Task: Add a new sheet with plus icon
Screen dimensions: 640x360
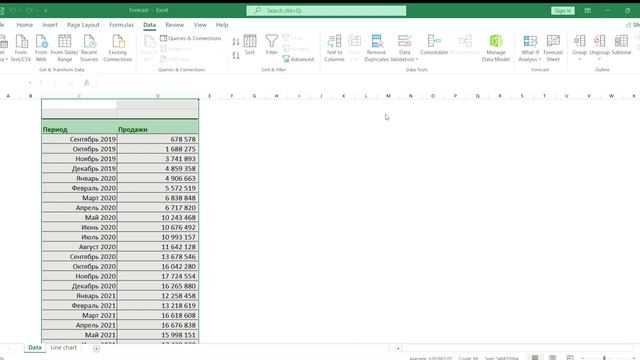Action: 96,348
